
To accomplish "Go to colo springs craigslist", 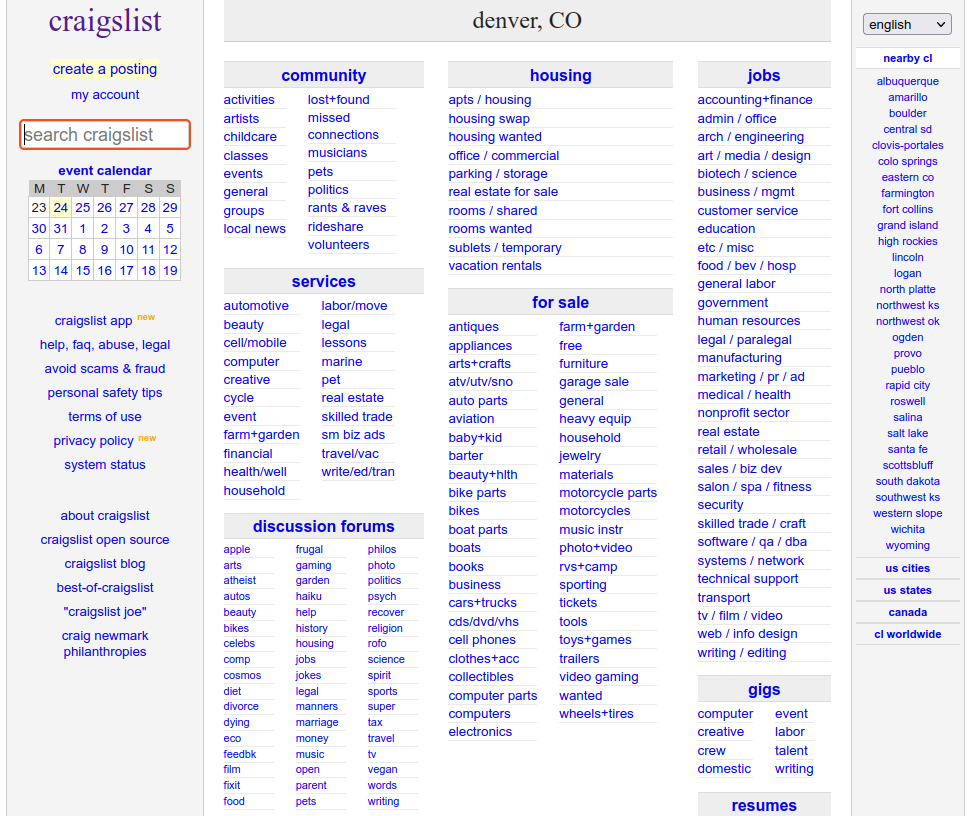I will (x=907, y=161).
